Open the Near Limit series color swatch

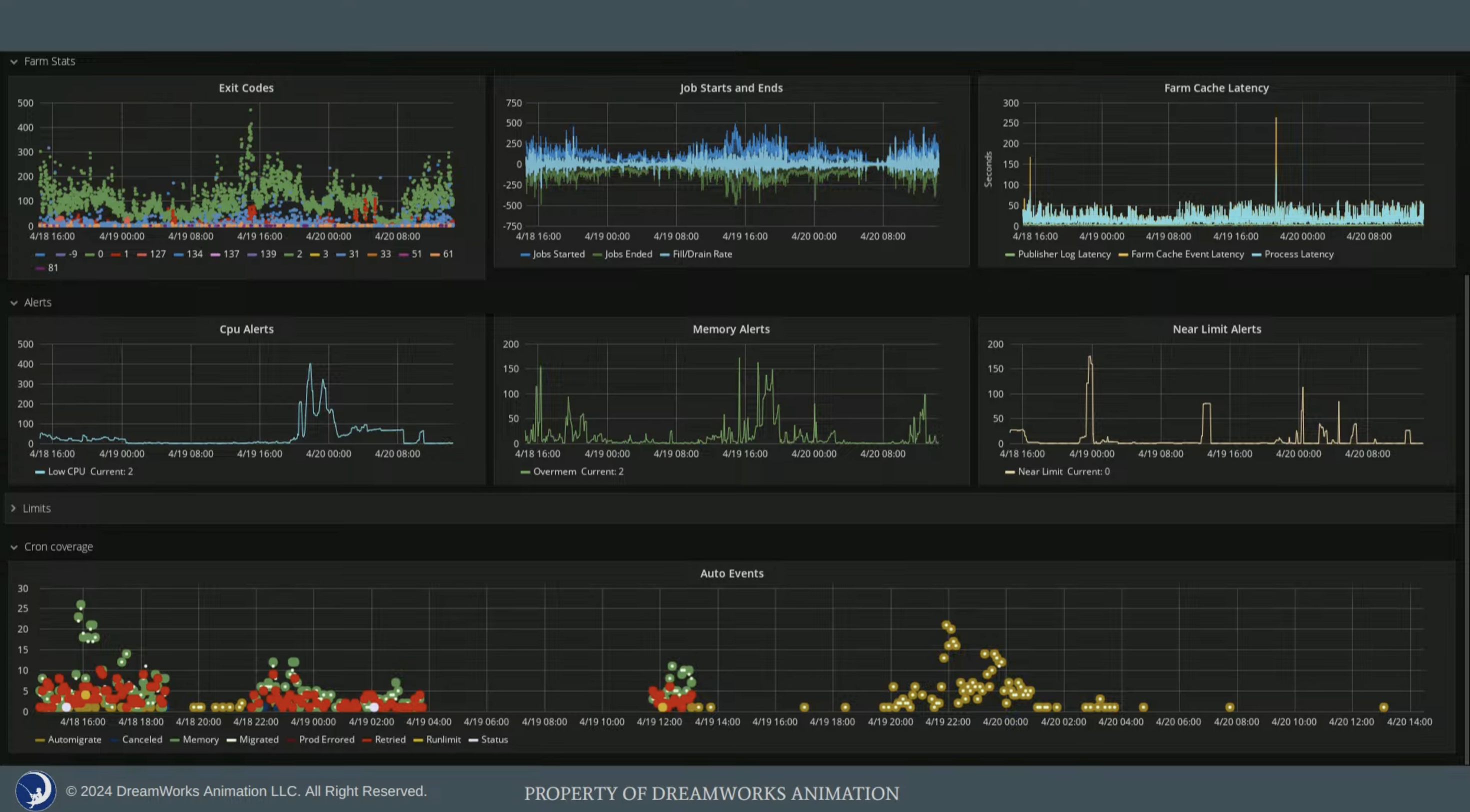pos(1009,472)
